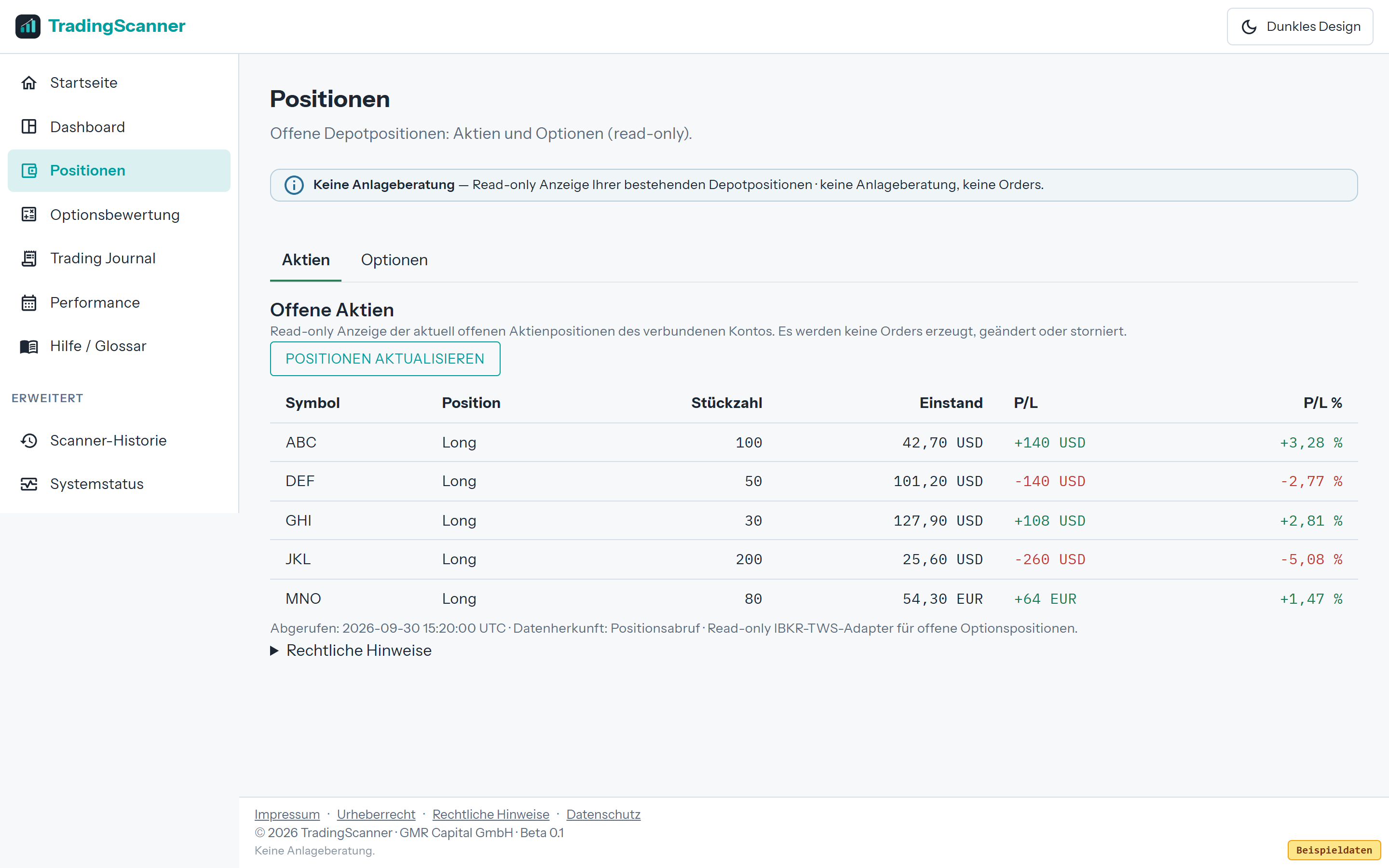The width and height of the screenshot is (1389, 868).
Task: Click the -260 USD value
Action: [x=1050, y=560]
